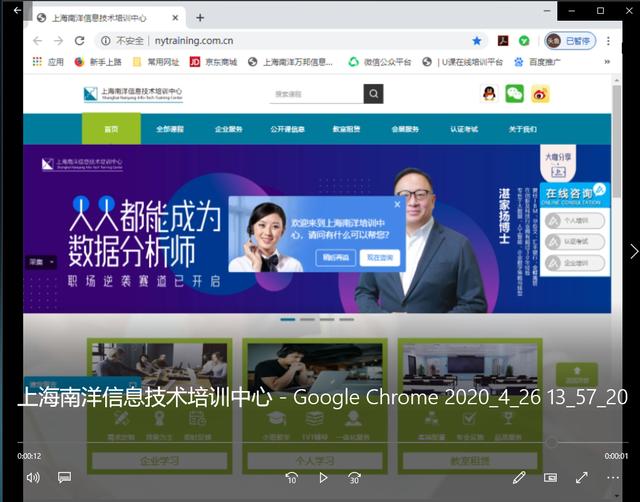The height and width of the screenshot is (502, 640).
Task: Open 百度推广 bookmark
Action: click(538, 62)
